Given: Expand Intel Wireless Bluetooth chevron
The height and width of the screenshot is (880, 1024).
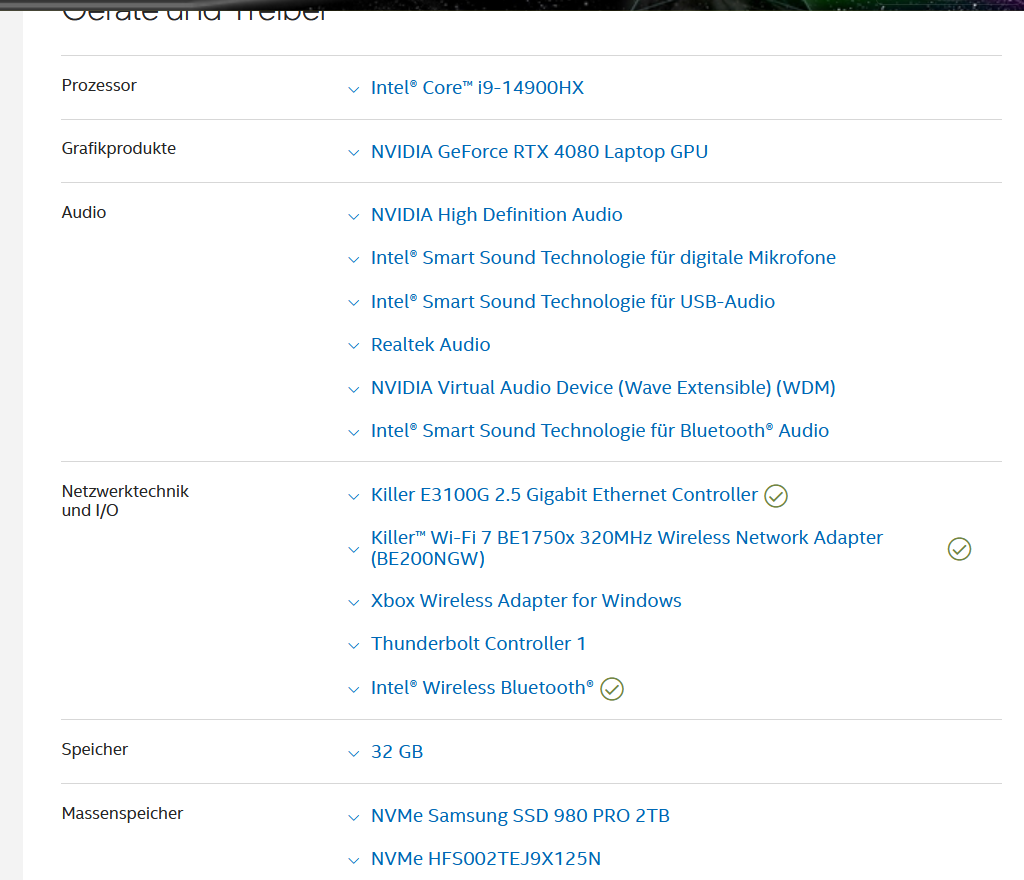Looking at the screenshot, I should tap(353, 689).
